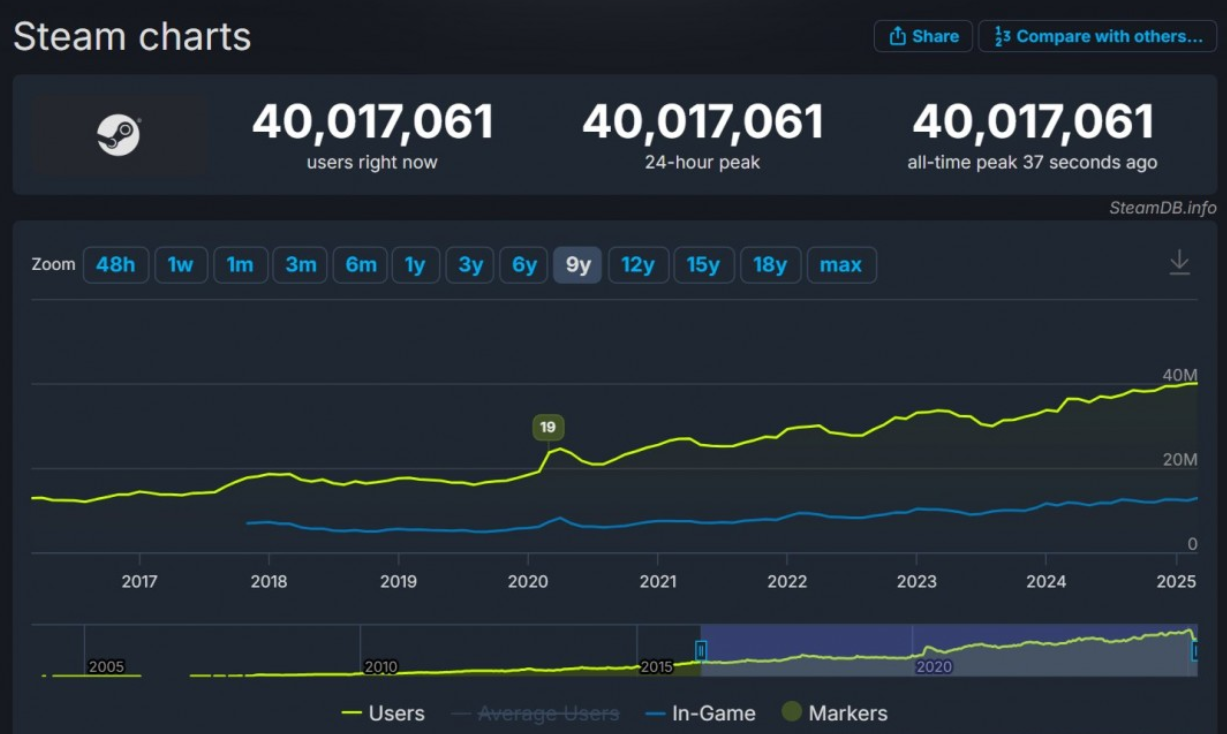The height and width of the screenshot is (734, 1227).
Task: Set zoom range to 3y
Action: click(470, 265)
